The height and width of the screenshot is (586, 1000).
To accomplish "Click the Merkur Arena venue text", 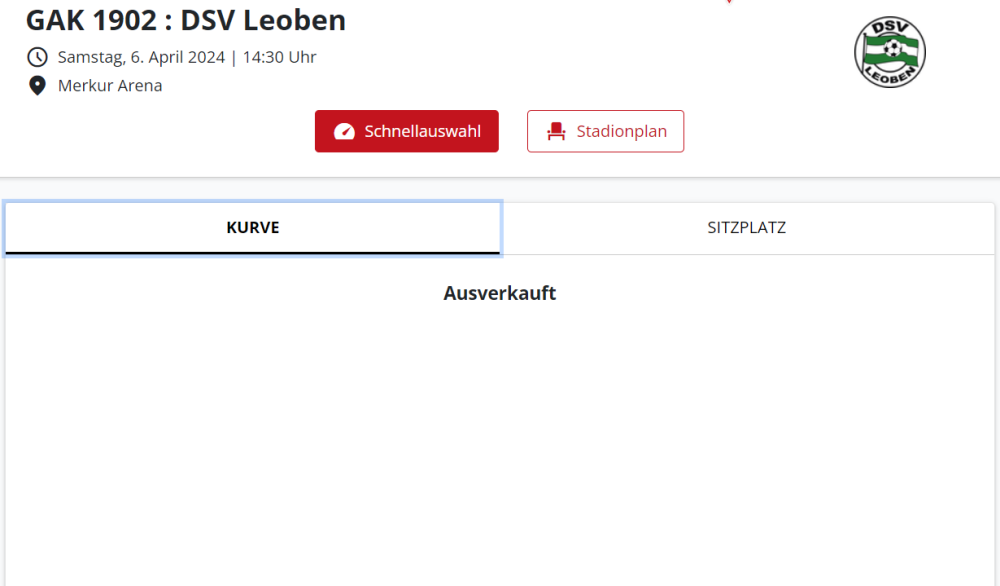I will (110, 86).
